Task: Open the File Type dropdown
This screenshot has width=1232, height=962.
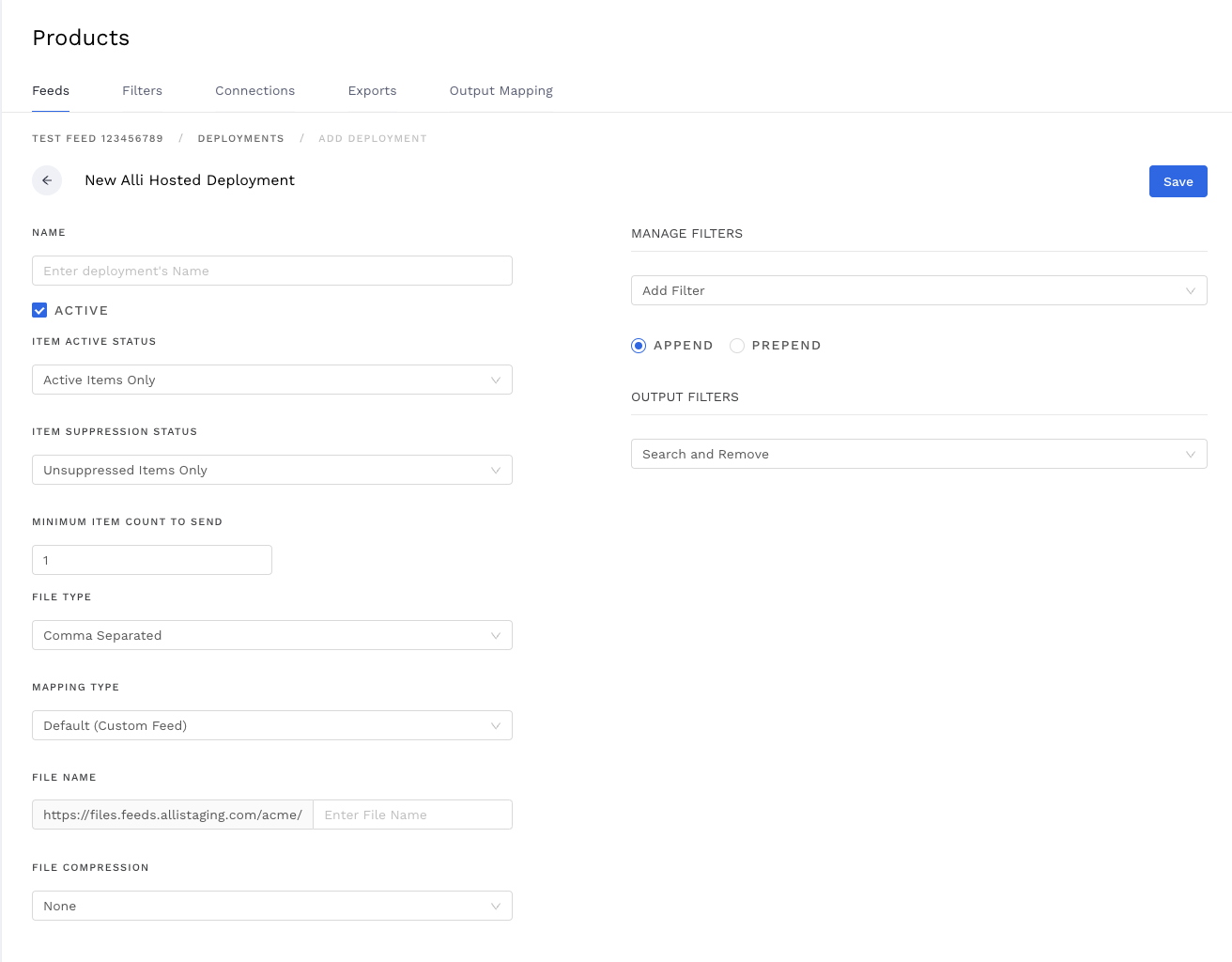Action: pos(271,635)
